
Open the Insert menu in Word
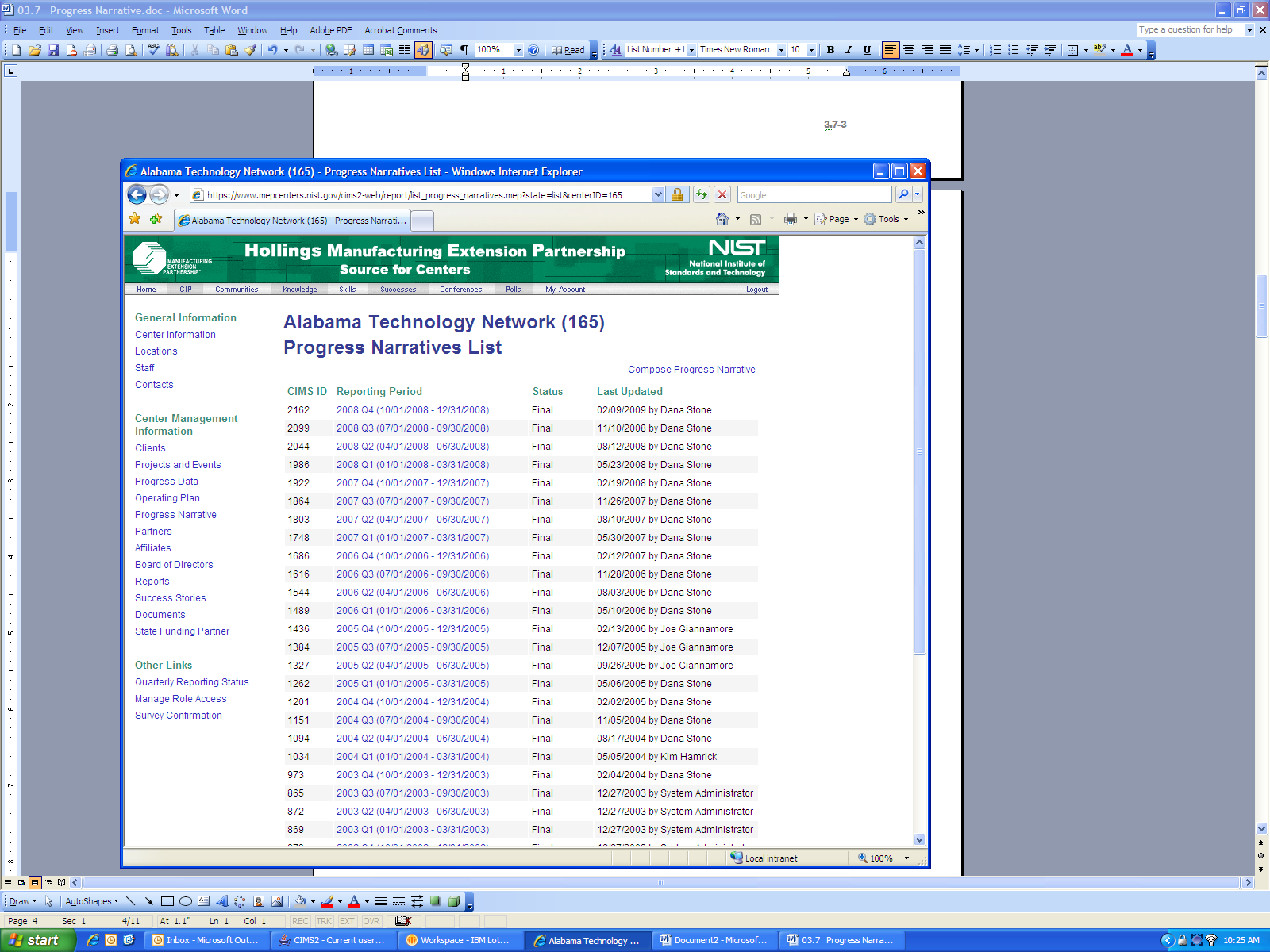click(107, 30)
